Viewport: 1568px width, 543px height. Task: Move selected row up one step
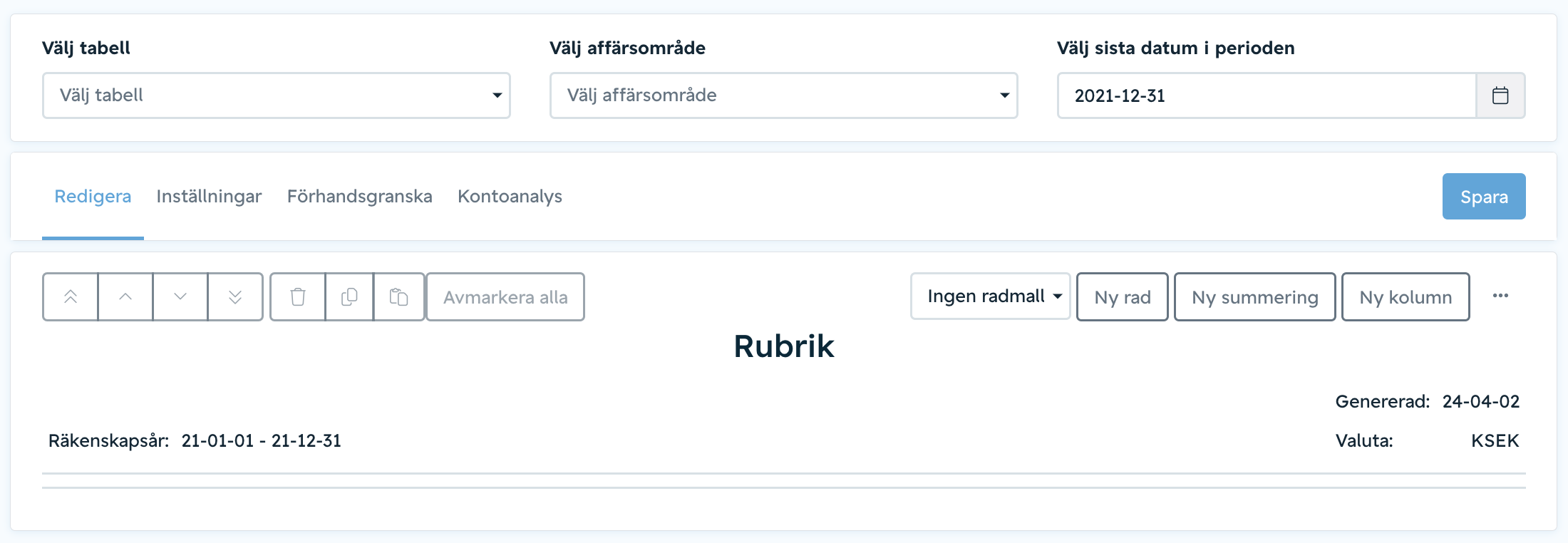click(x=125, y=297)
